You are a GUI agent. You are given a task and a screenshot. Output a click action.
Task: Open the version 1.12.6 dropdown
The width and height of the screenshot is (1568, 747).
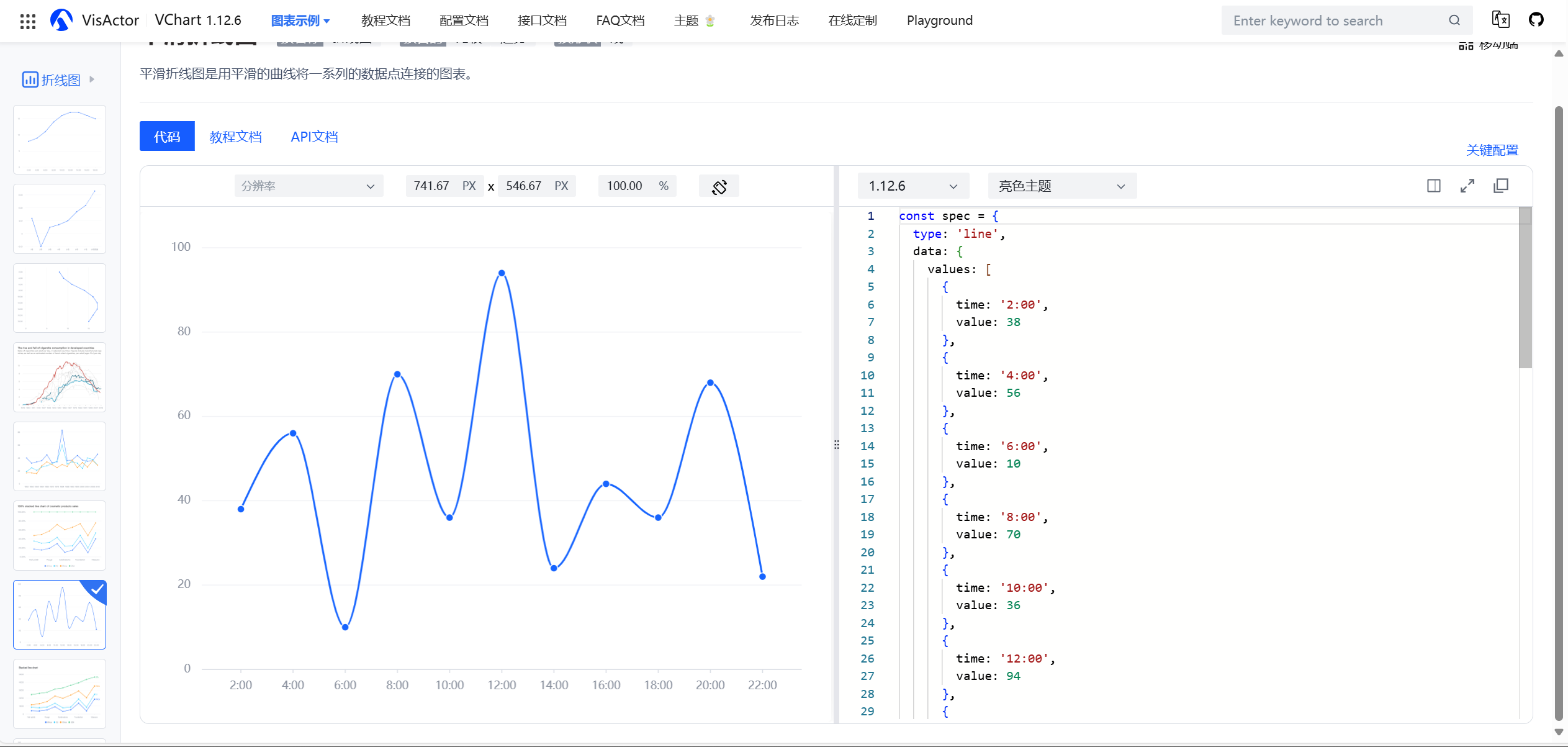(912, 185)
